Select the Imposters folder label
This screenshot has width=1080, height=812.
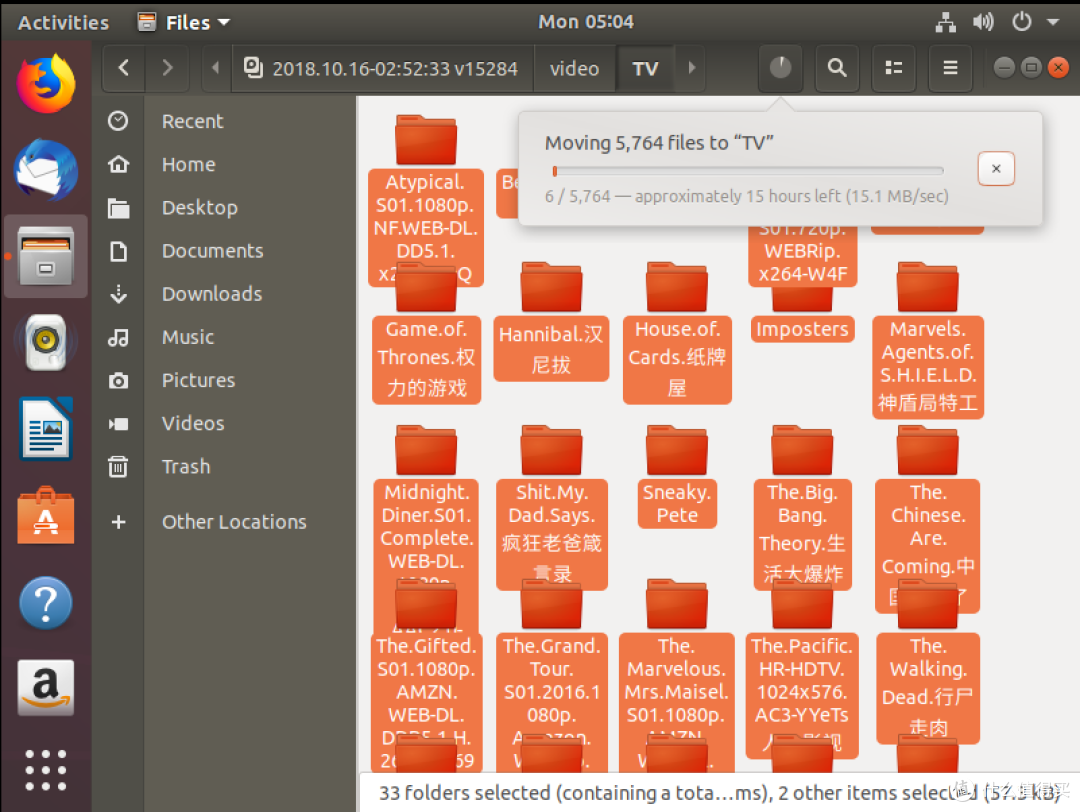pos(802,329)
